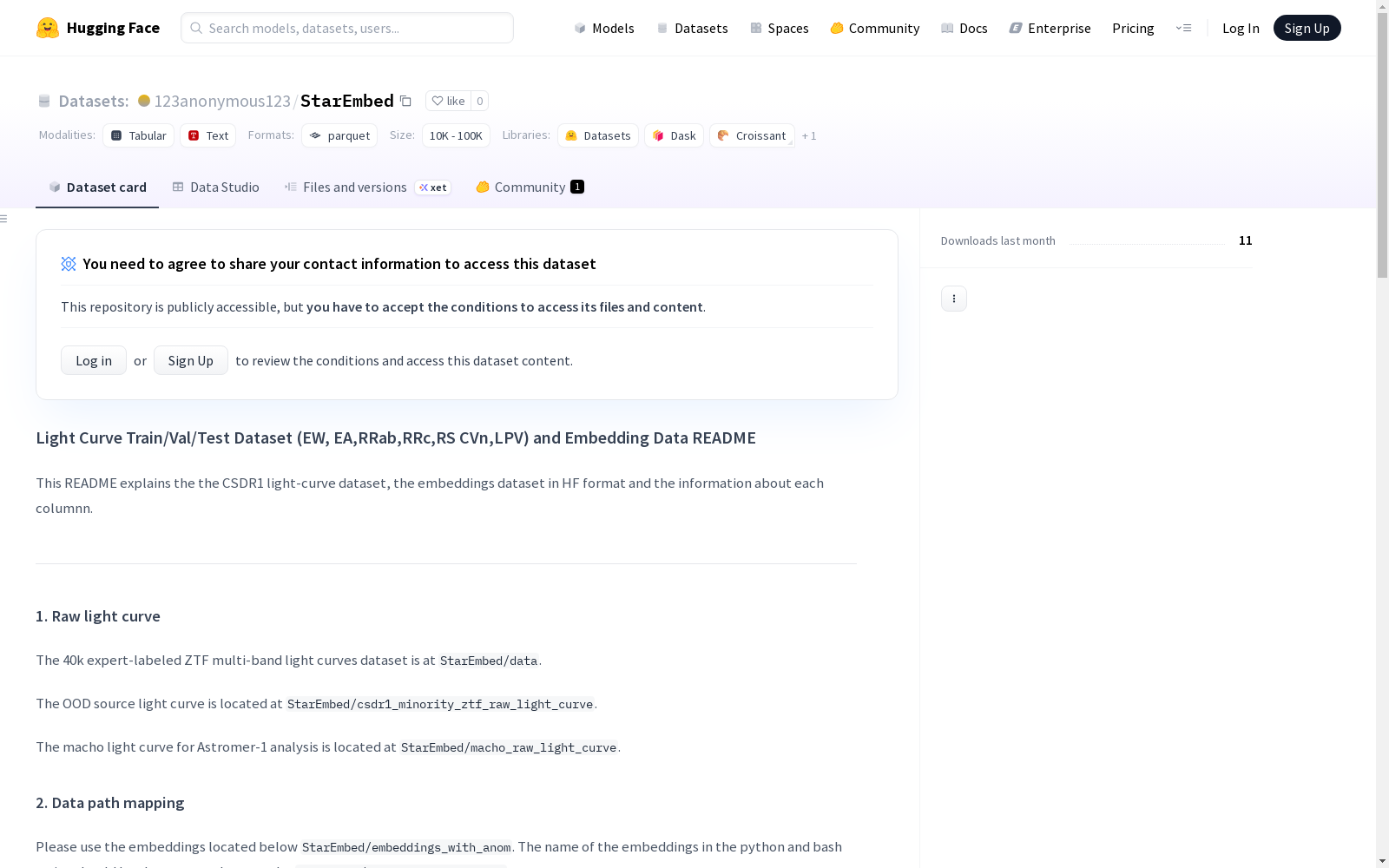Click the +1 more libraries expander
1389x868 pixels.
point(809,135)
